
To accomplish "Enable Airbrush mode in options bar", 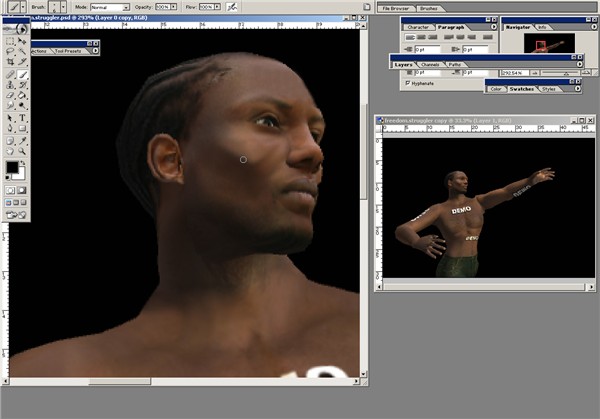I will pos(232,7).
